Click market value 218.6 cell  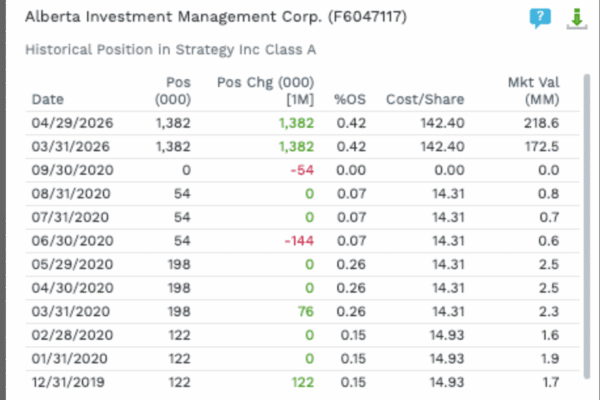pos(541,123)
